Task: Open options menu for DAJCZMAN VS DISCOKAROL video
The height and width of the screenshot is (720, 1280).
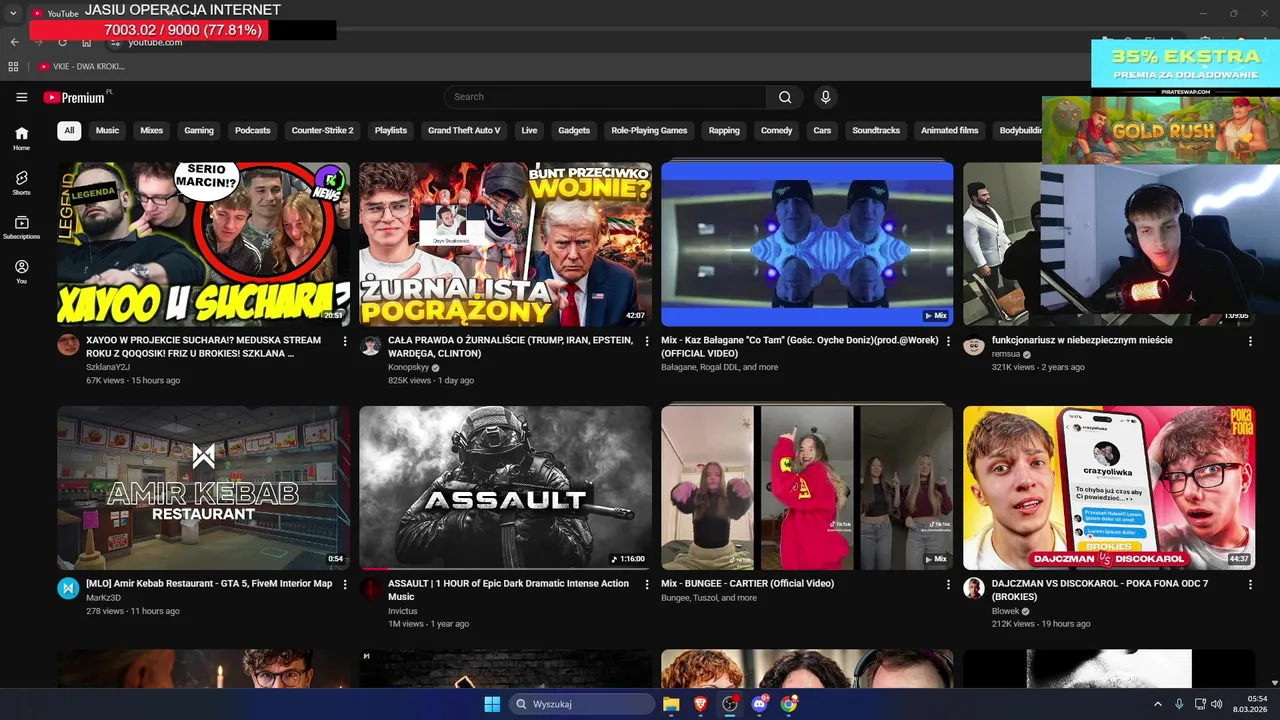Action: (1251, 584)
